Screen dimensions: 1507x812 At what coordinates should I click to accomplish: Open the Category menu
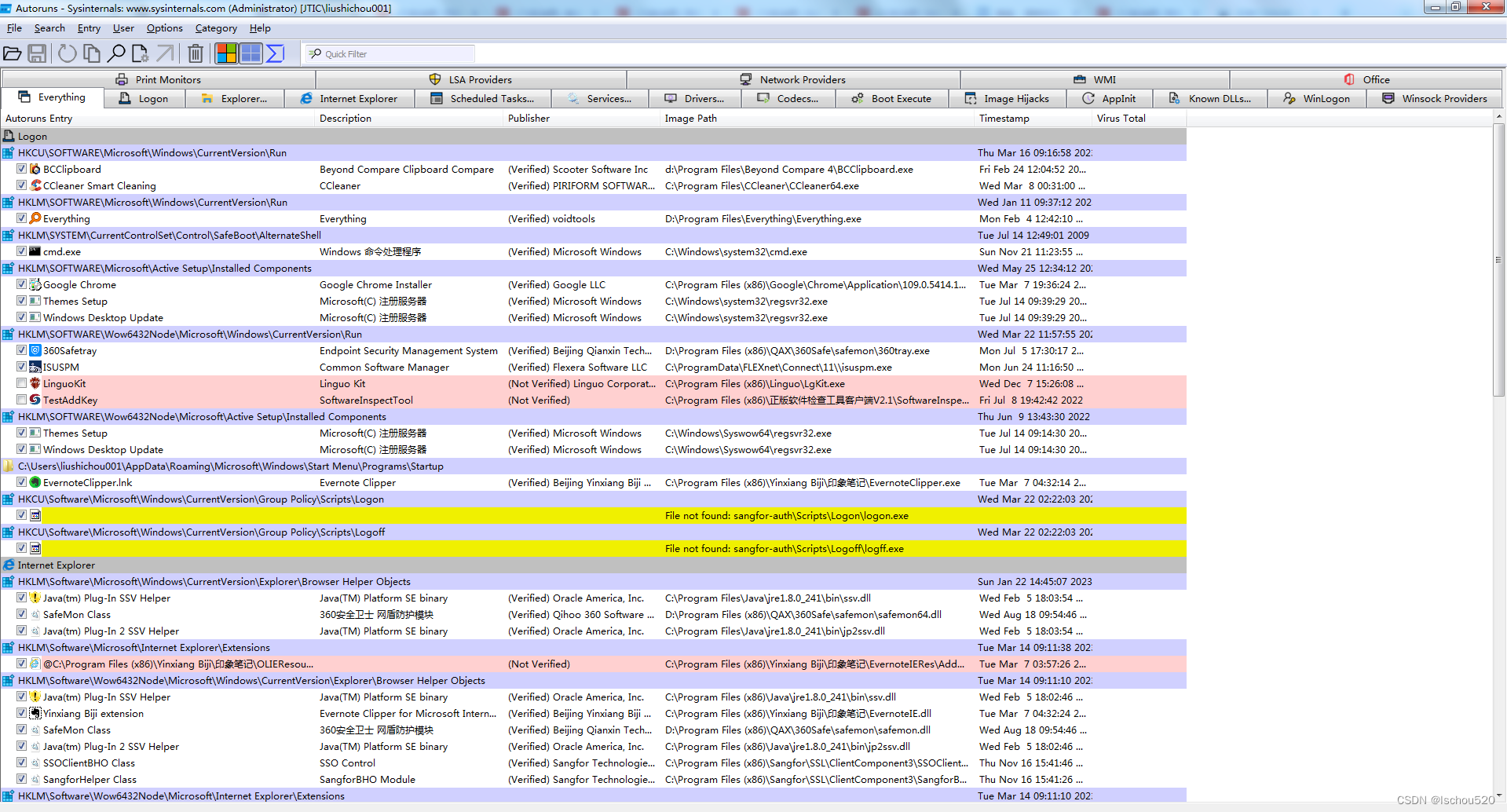[x=216, y=28]
